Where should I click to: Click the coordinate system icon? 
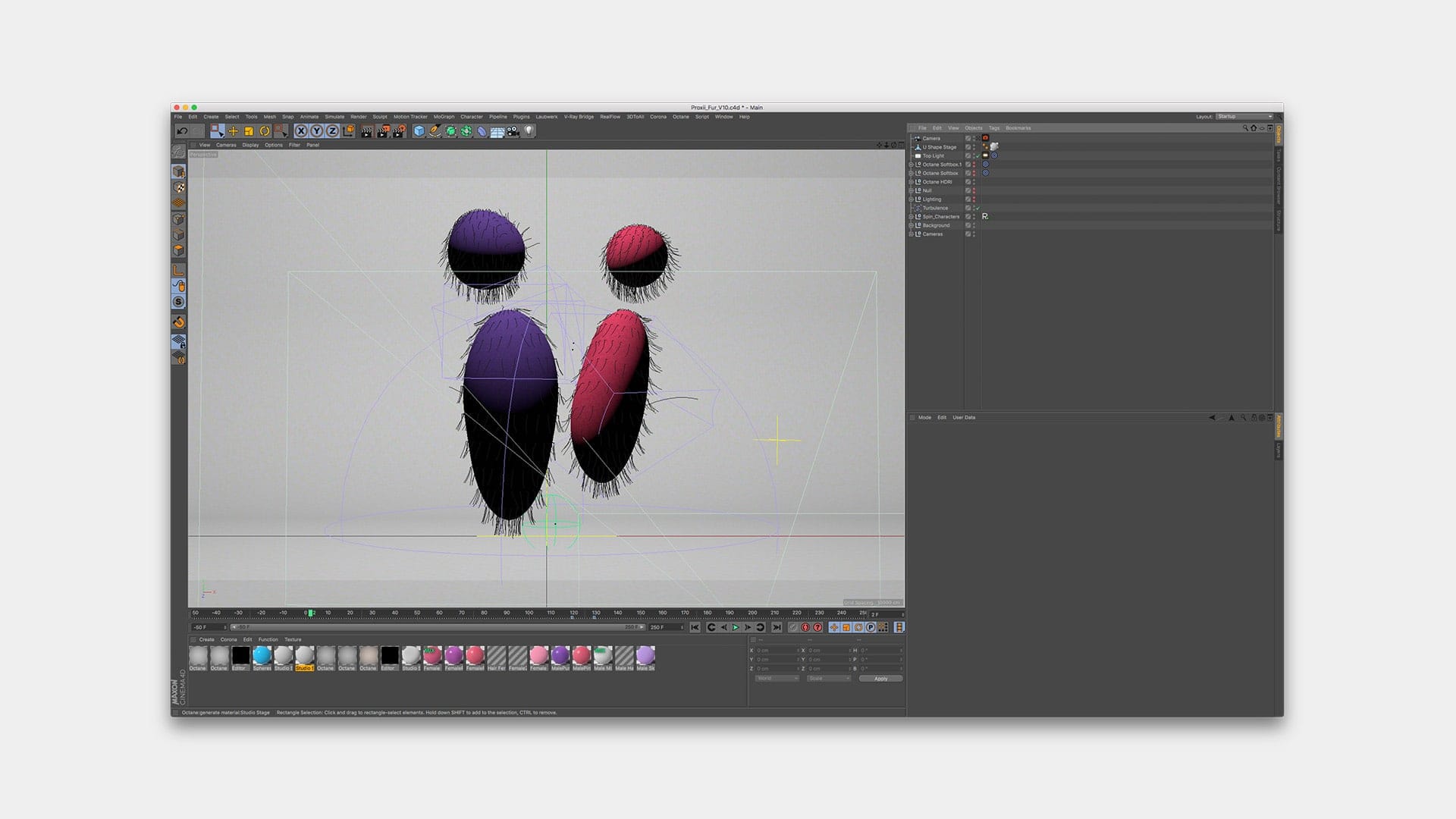pos(348,131)
